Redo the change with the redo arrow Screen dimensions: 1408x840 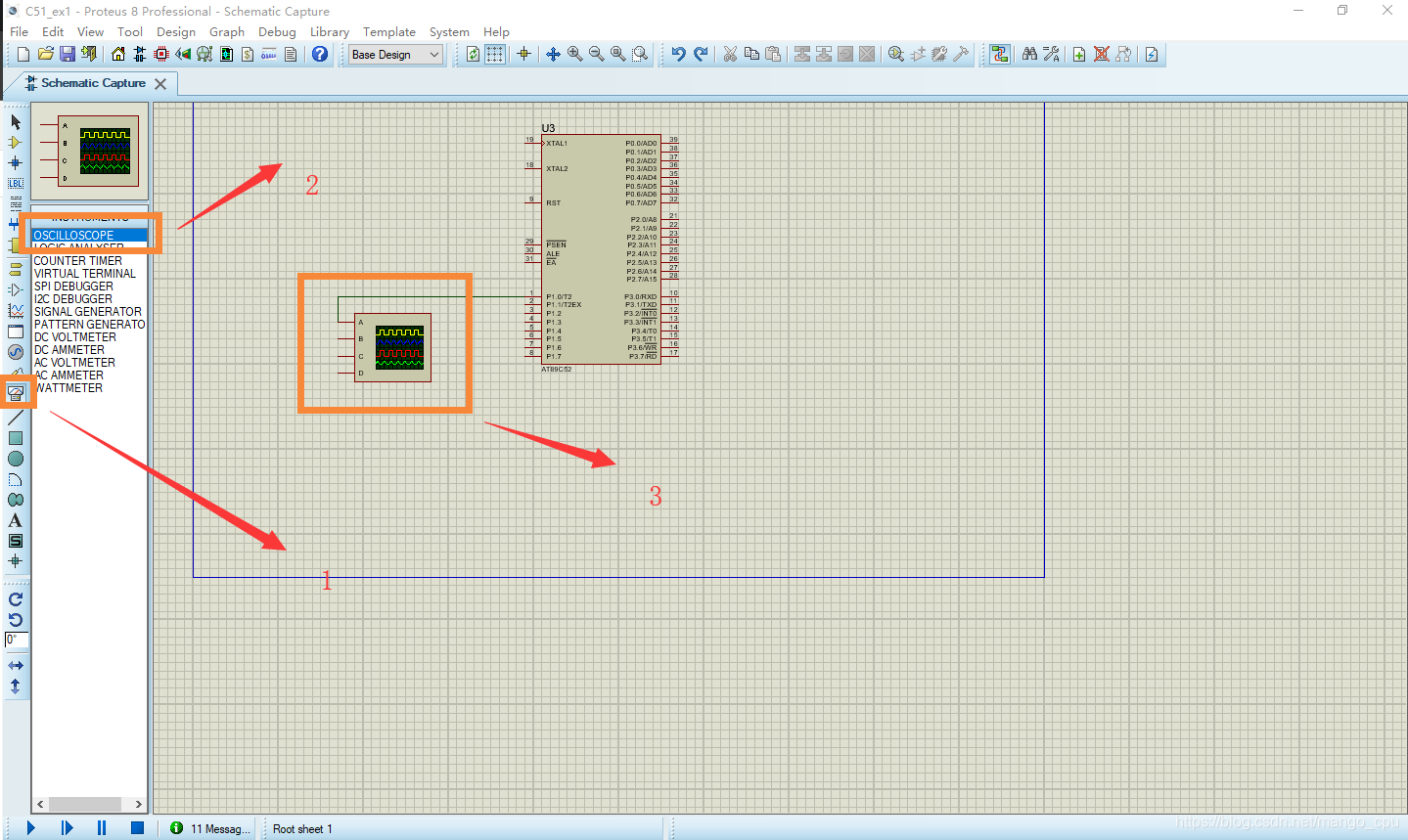(x=701, y=54)
